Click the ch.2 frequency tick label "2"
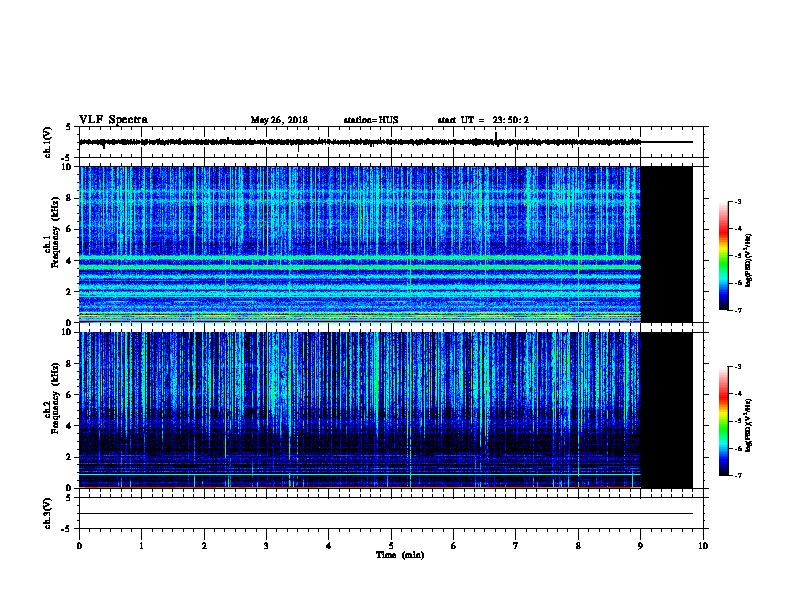792x612 pixels. [70, 457]
